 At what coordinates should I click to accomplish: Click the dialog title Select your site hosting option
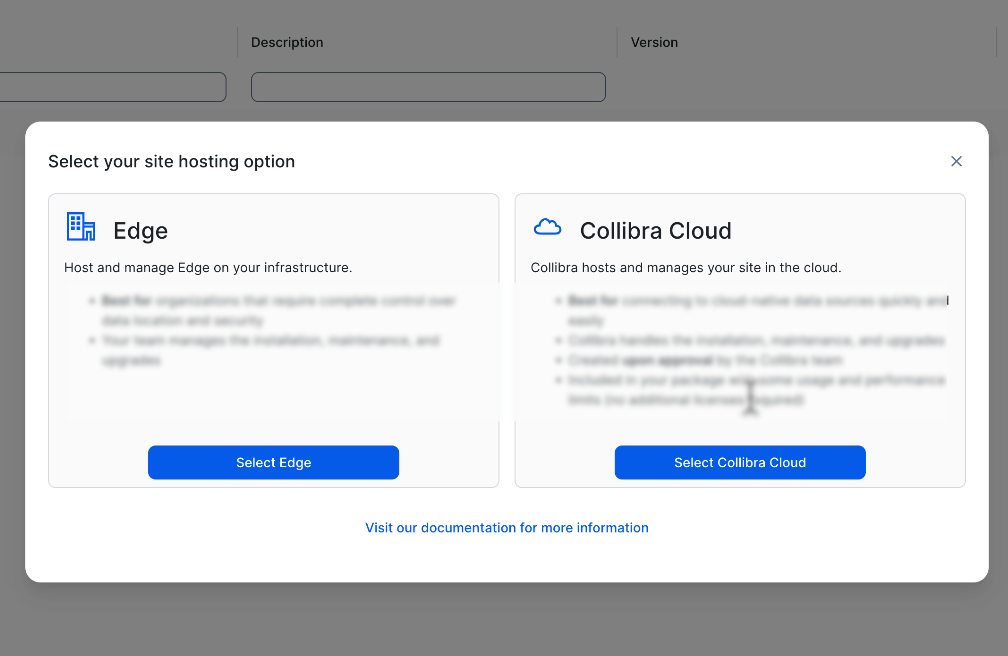click(x=171, y=161)
